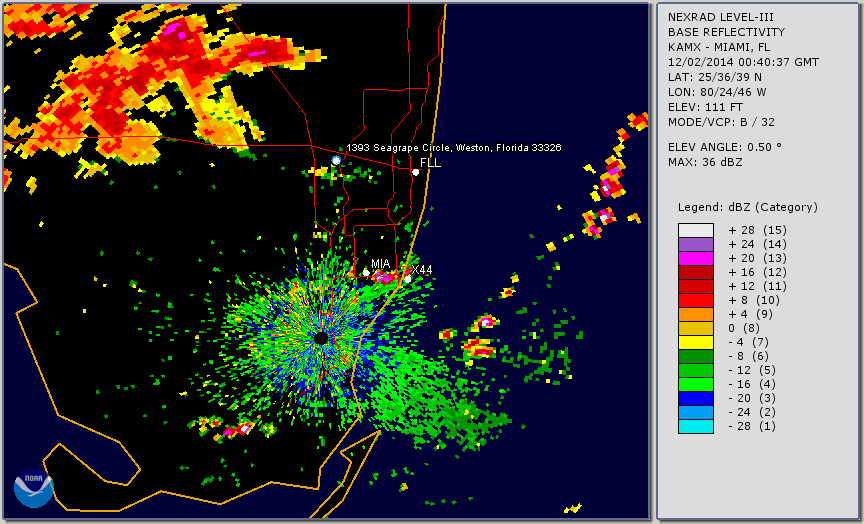
Task: Click the FLL airport marker dot
Action: pos(415,172)
